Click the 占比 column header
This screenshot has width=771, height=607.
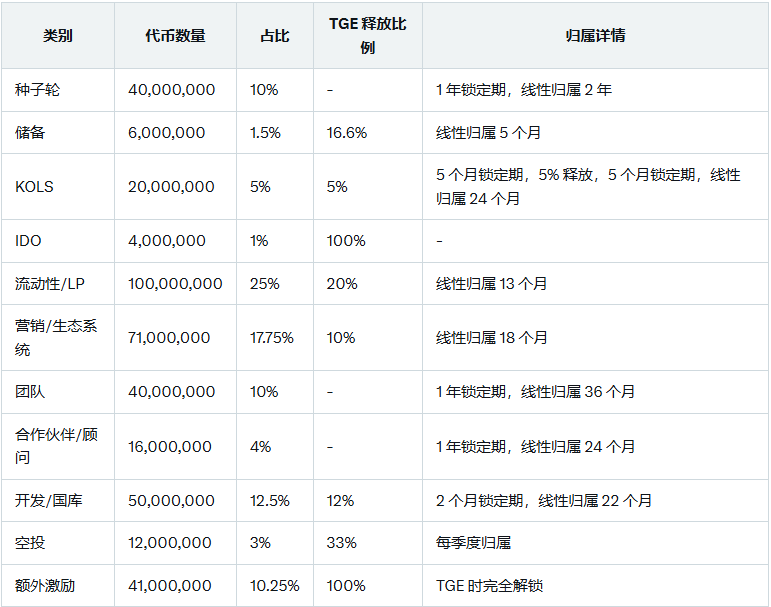pyautogui.click(x=274, y=36)
